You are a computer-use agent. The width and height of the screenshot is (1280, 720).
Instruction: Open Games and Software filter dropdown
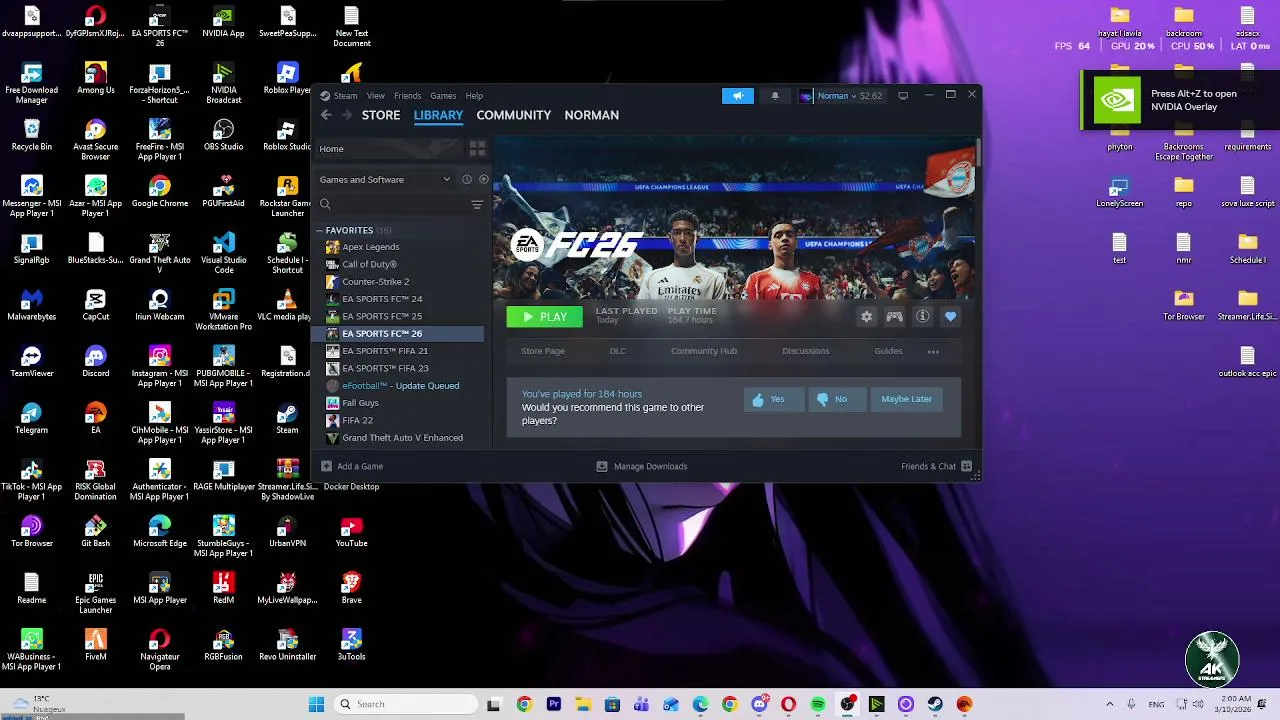pos(385,180)
